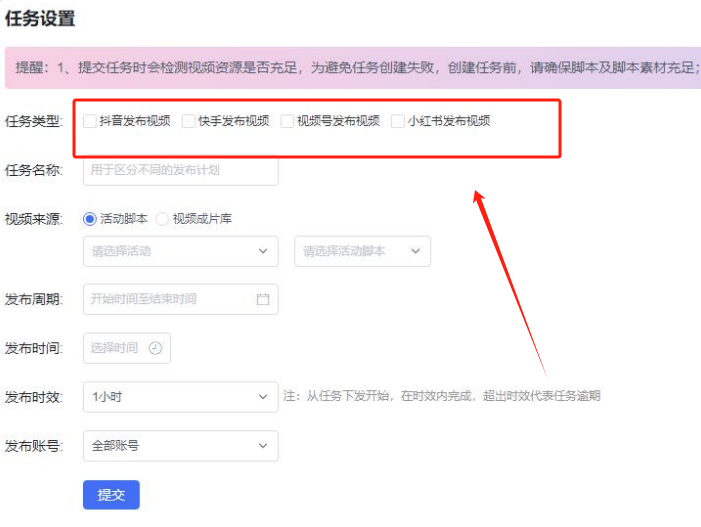Screen dimensions: 701x527
Task: Check the 快手发布视频 checkbox
Action: [189, 121]
